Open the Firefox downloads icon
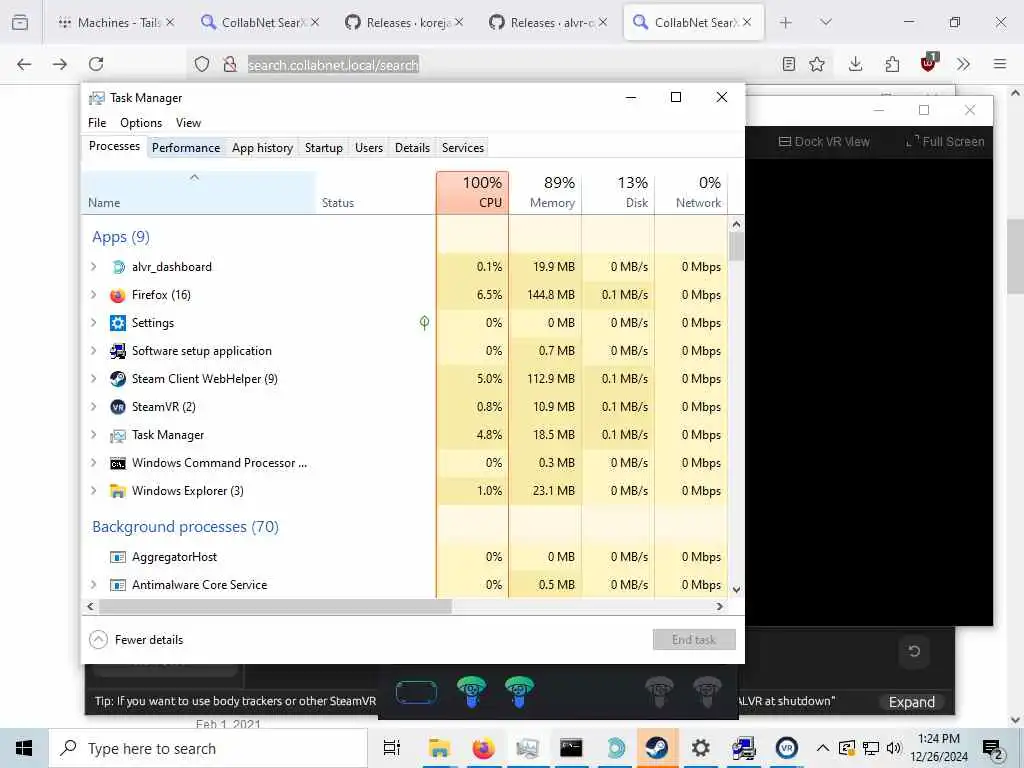 (856, 64)
